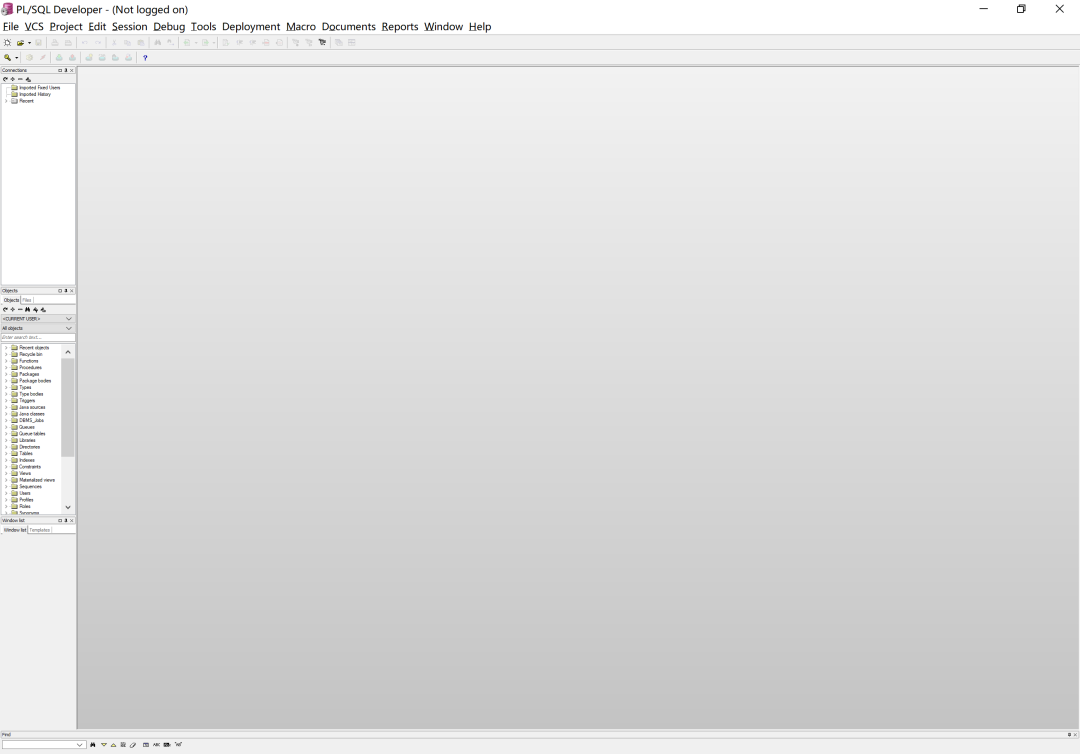The width and height of the screenshot is (1080, 754).
Task: Expand the Views folder node
Action: point(6,474)
